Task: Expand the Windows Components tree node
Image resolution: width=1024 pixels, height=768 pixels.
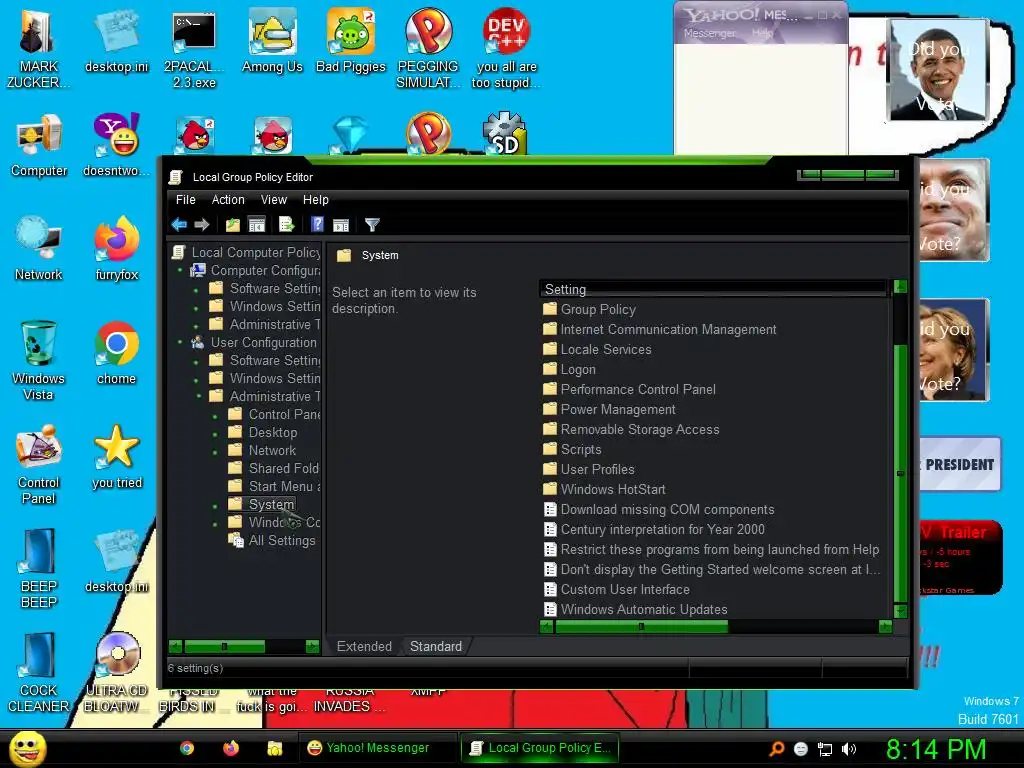Action: (x=215, y=523)
